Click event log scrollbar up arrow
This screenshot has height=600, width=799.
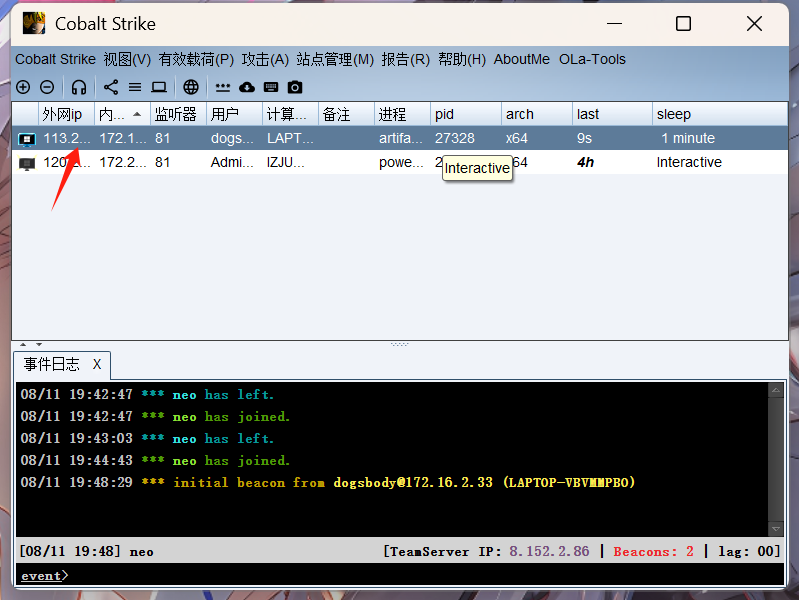pos(776,390)
